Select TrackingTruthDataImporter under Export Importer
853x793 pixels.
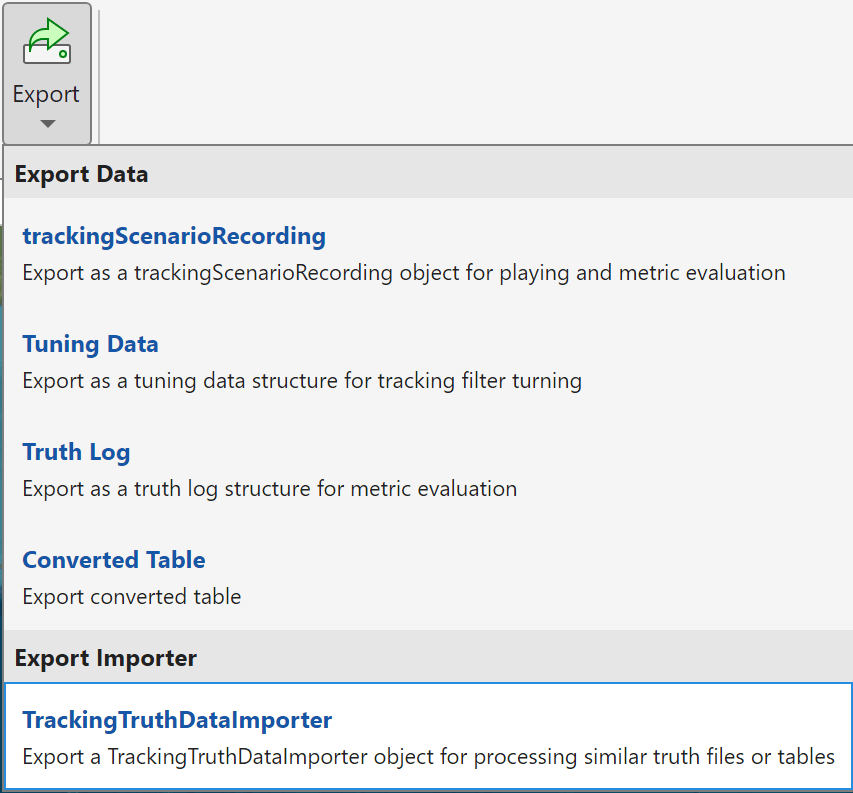177,720
